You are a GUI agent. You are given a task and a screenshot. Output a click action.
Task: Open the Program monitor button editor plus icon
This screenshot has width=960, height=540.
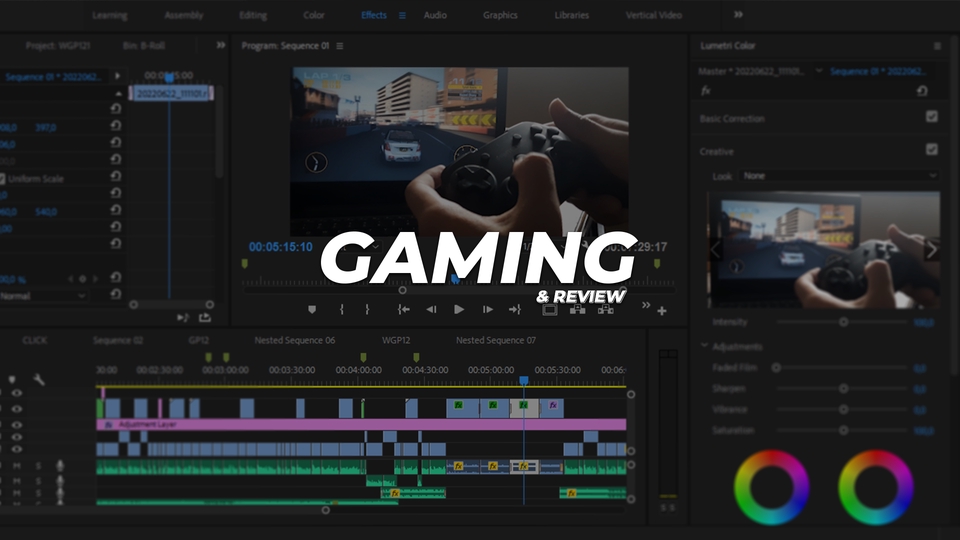(x=662, y=311)
